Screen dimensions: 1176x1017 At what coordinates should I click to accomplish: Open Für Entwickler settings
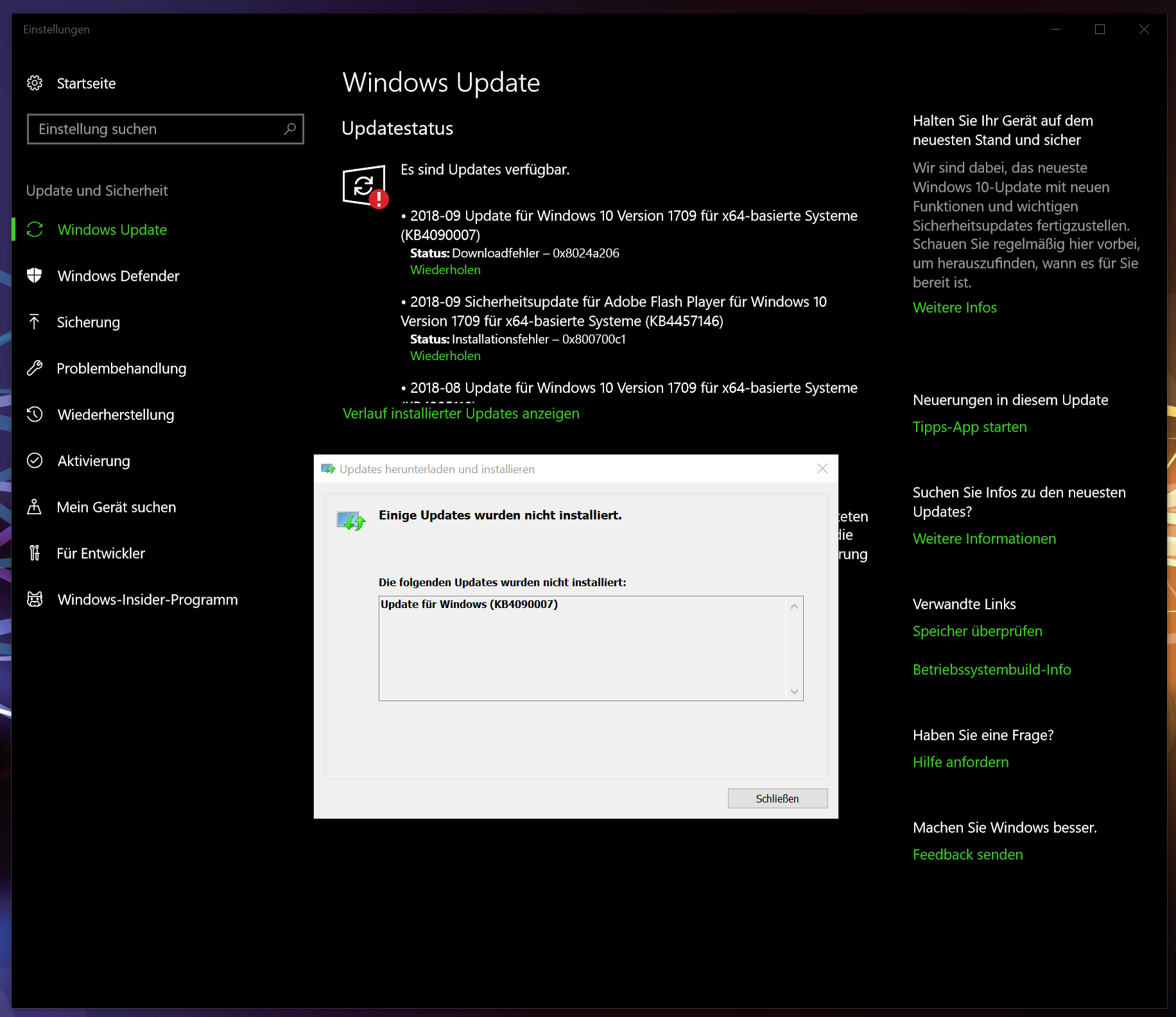pos(101,553)
